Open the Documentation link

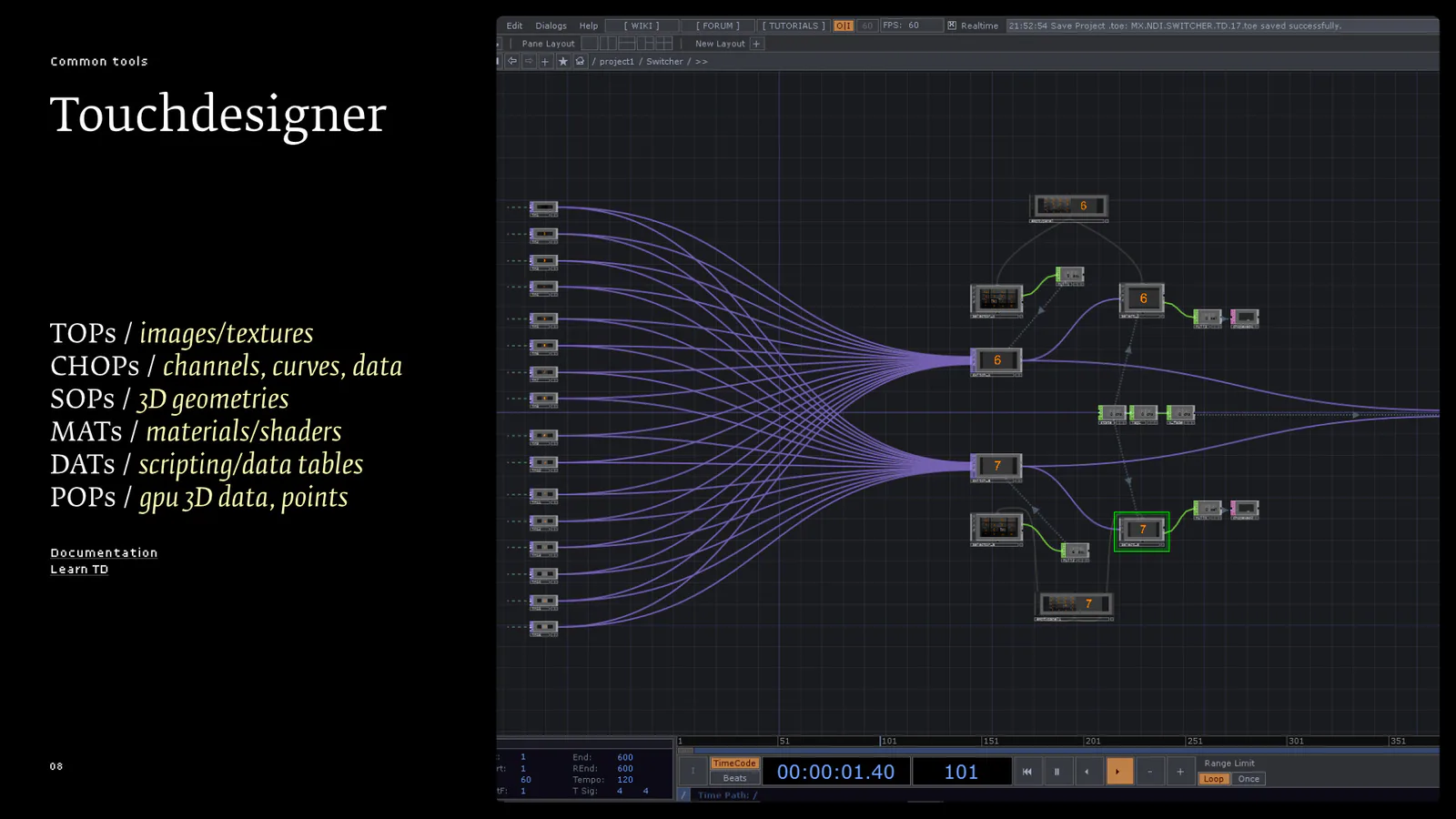104,552
